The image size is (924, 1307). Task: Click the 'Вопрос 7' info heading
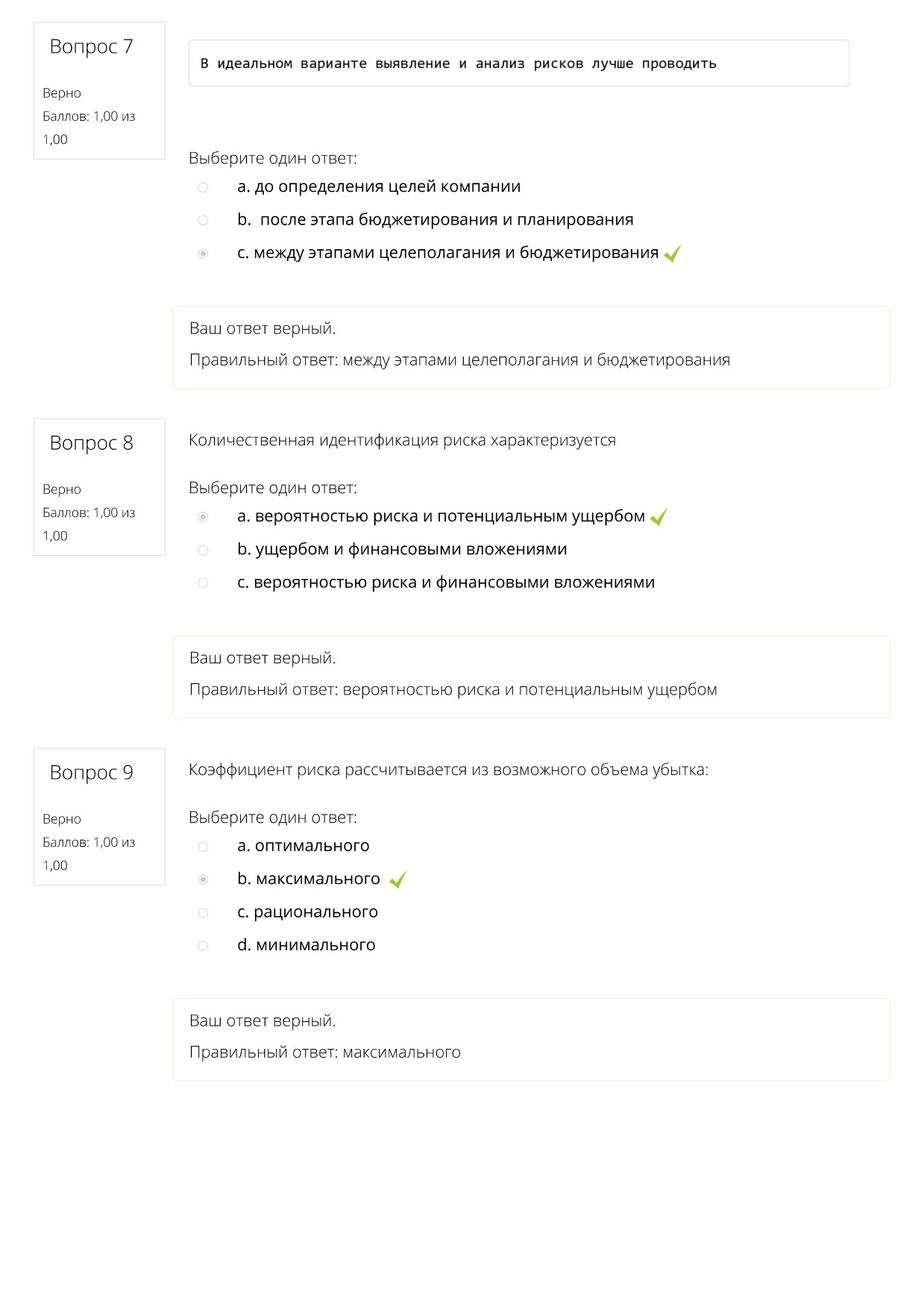(x=91, y=46)
